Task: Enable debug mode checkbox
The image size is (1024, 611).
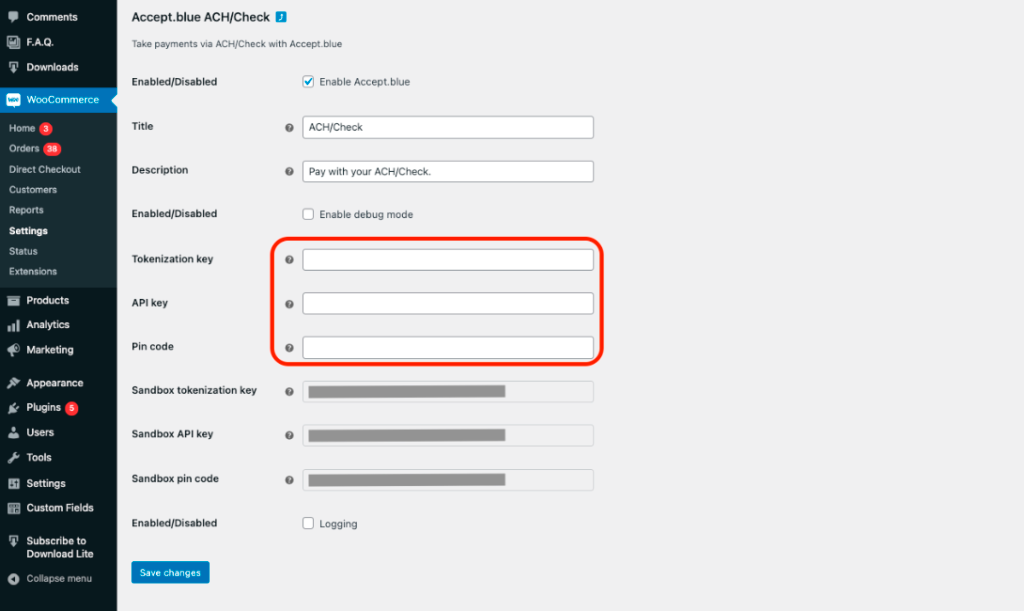Action: (x=308, y=214)
